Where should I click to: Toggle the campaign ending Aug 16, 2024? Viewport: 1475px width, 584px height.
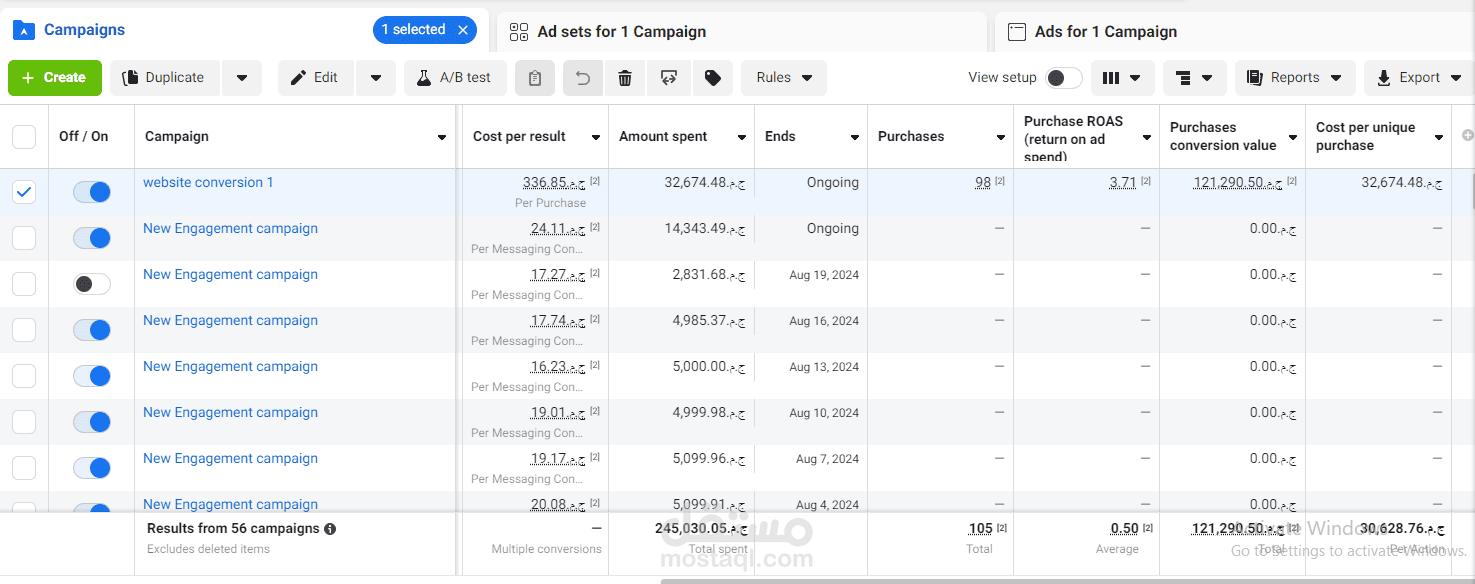click(x=92, y=330)
